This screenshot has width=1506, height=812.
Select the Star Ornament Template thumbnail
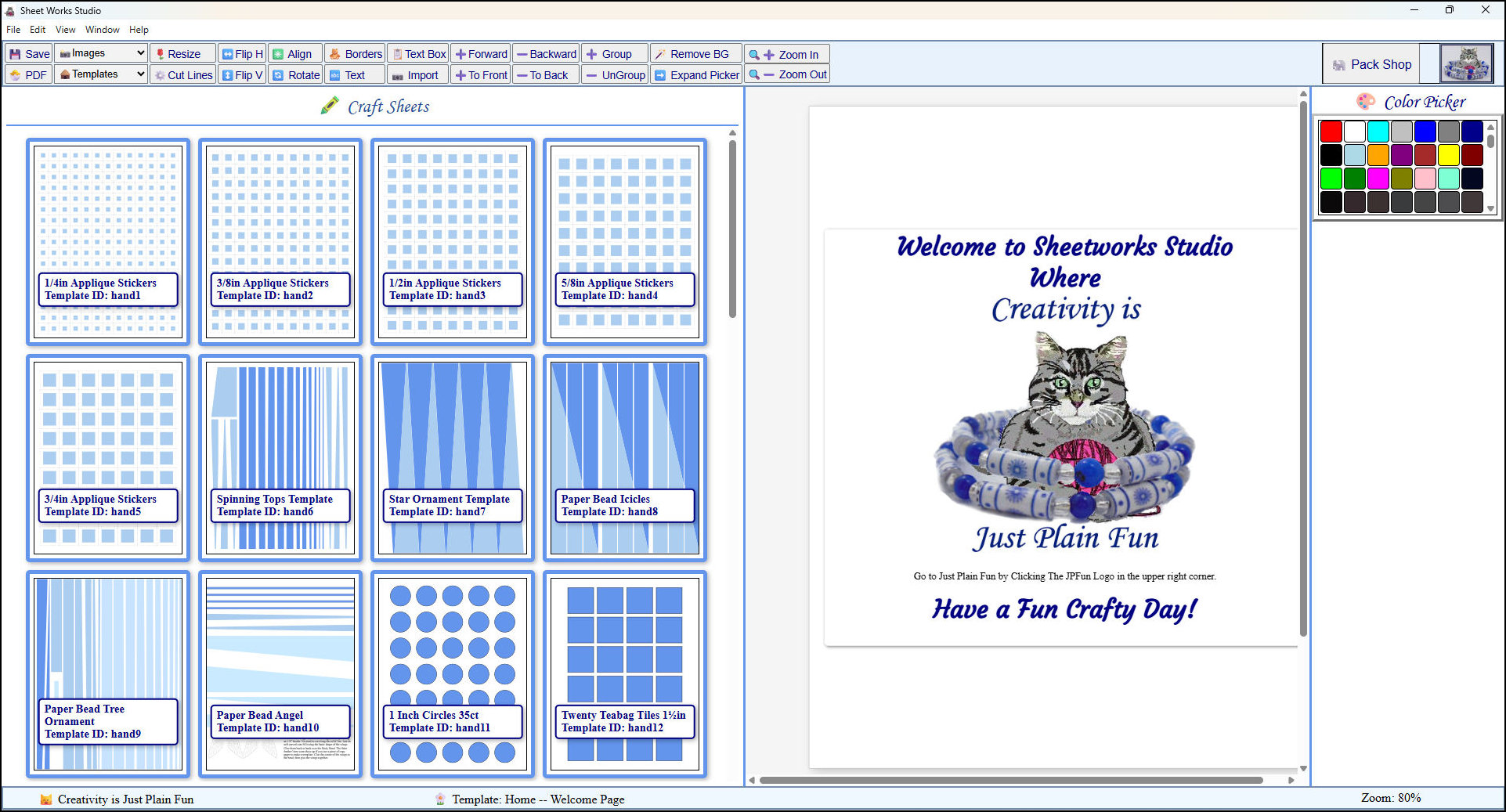[x=452, y=458]
